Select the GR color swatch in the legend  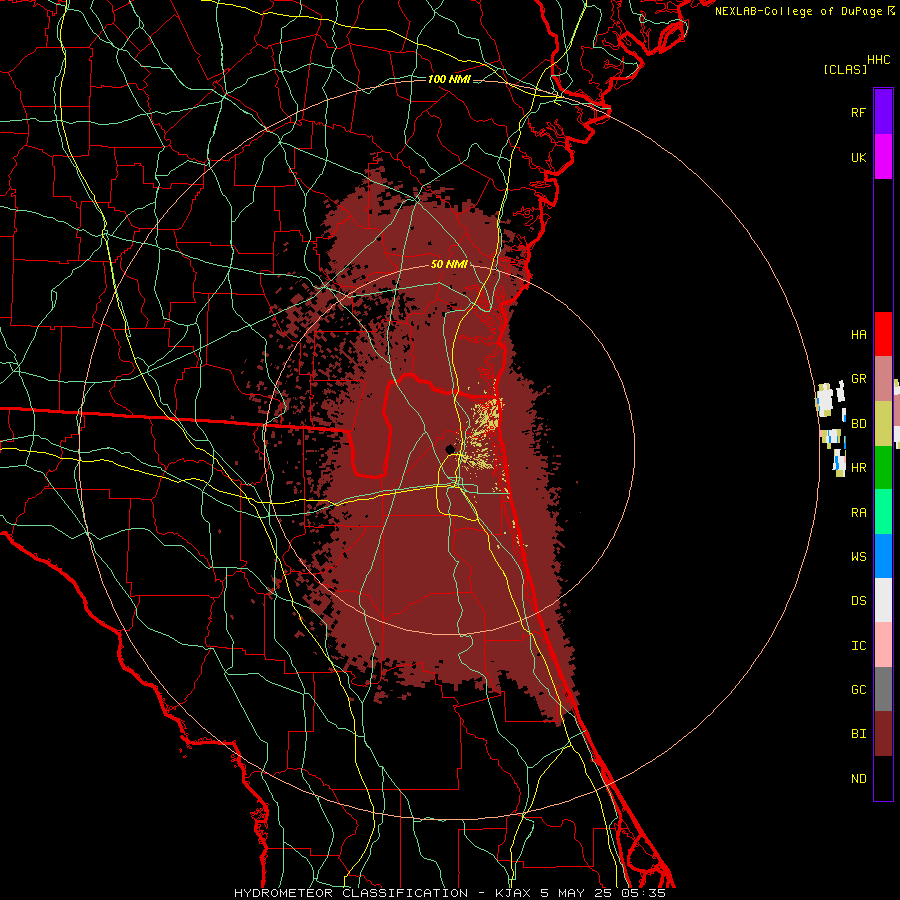[x=883, y=378]
